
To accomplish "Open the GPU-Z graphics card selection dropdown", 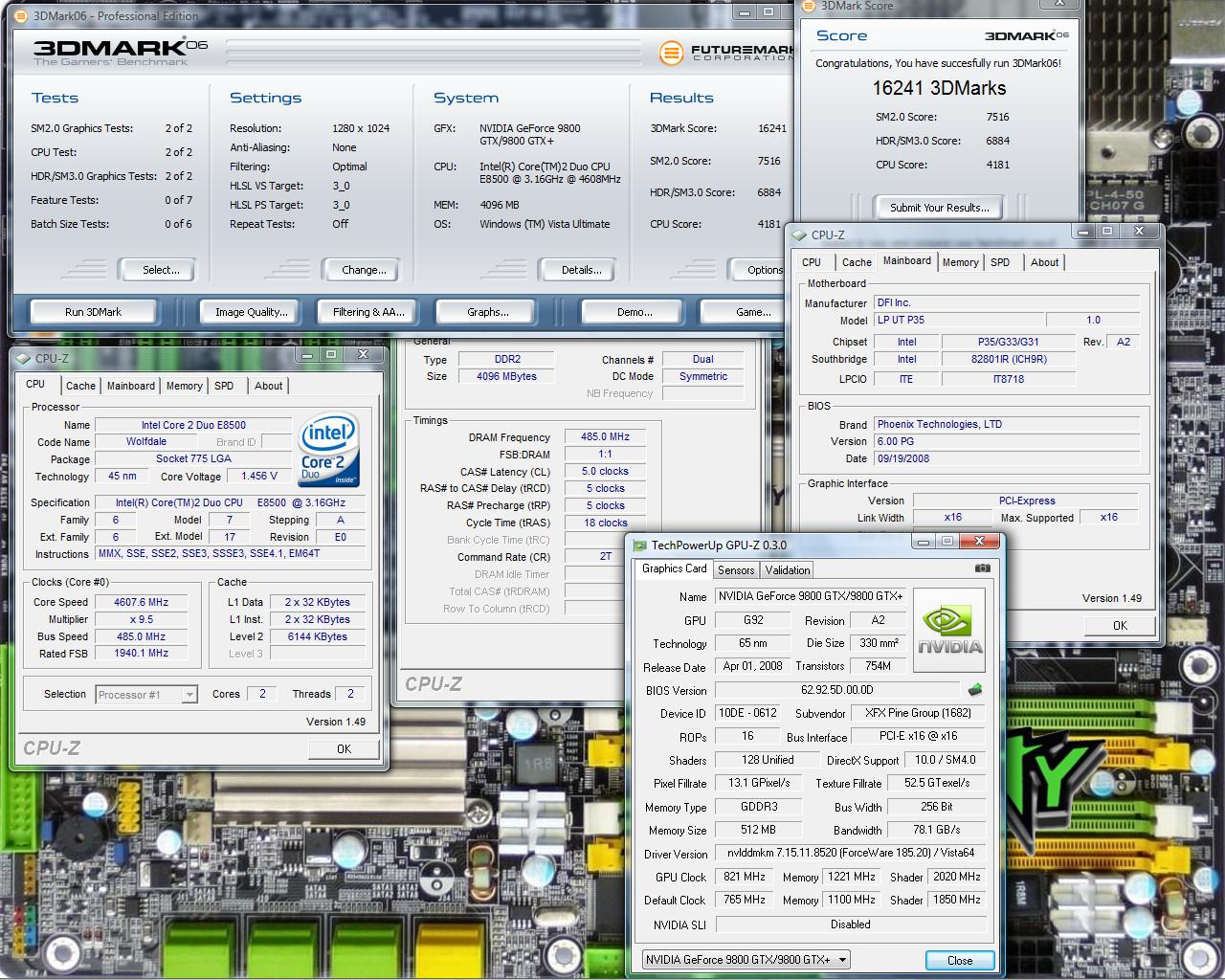I will (842, 960).
